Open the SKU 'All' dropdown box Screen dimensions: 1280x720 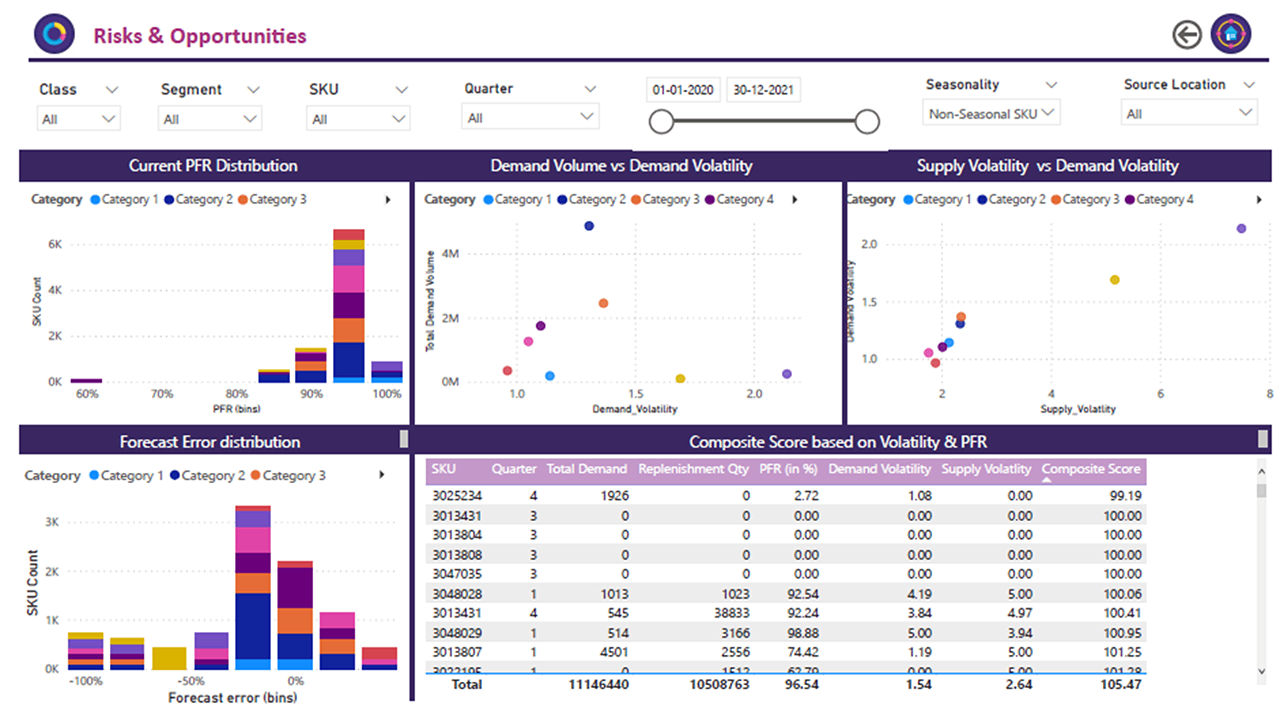coord(358,118)
